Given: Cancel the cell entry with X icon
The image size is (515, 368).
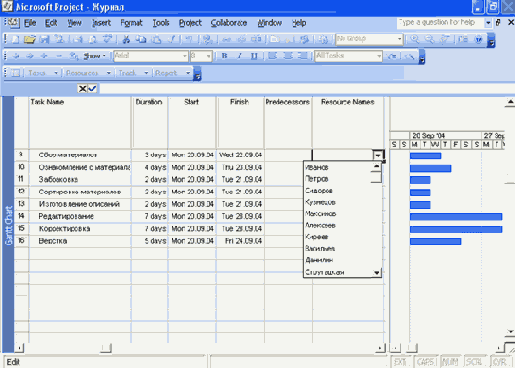Looking at the screenshot, I should coord(82,88).
